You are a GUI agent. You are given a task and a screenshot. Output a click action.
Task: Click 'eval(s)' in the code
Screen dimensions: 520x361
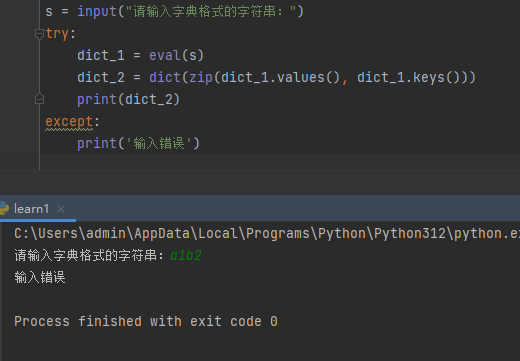pyautogui.click(x=176, y=55)
